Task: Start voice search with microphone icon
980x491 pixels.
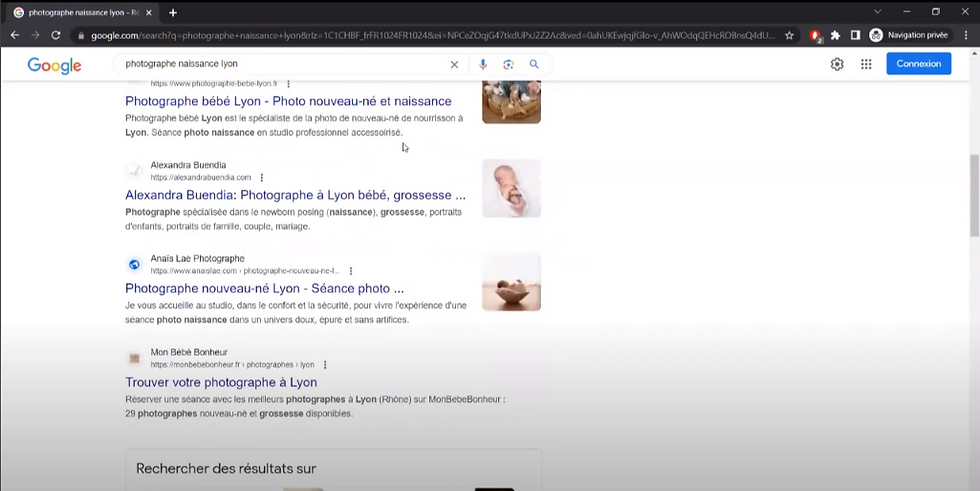Action: [x=482, y=64]
